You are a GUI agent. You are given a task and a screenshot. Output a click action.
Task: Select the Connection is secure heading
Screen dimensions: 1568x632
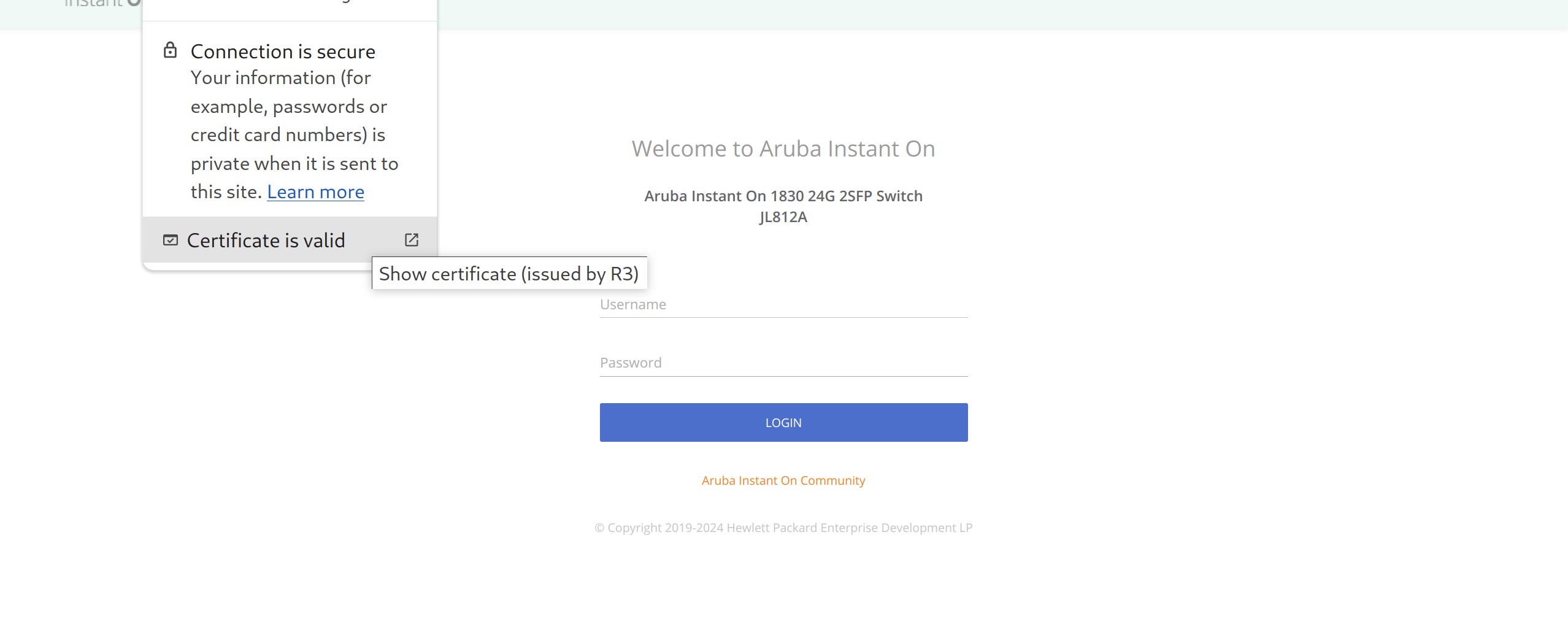point(283,52)
